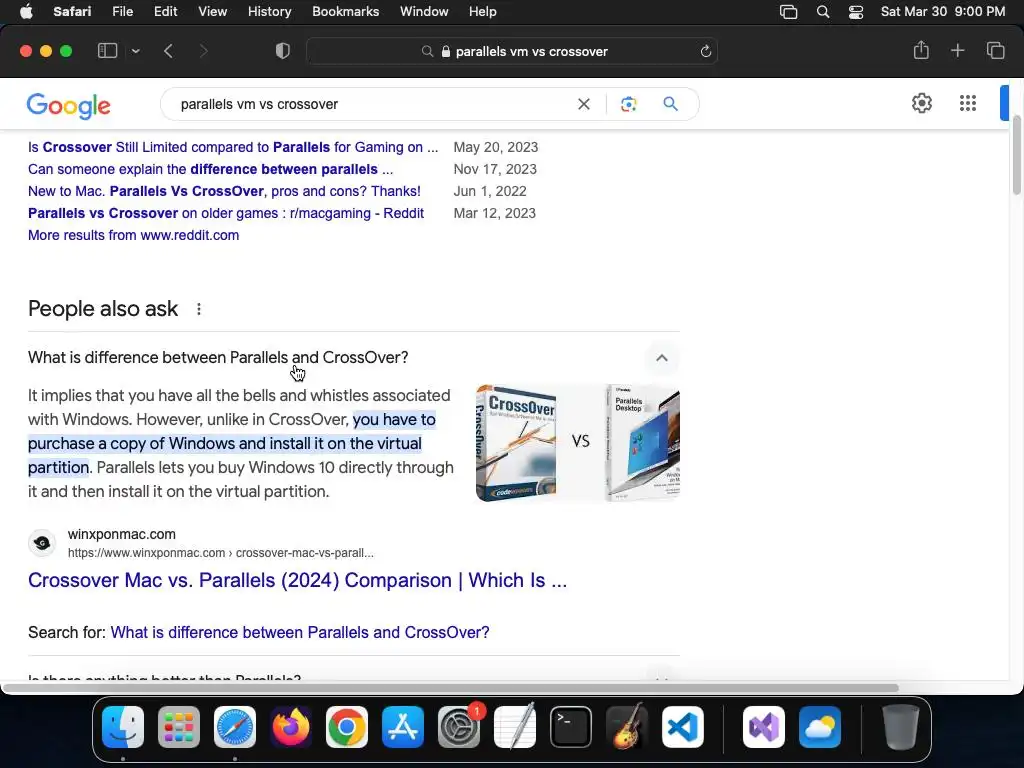Open People also ask options dots
The image size is (1024, 768).
tap(199, 309)
